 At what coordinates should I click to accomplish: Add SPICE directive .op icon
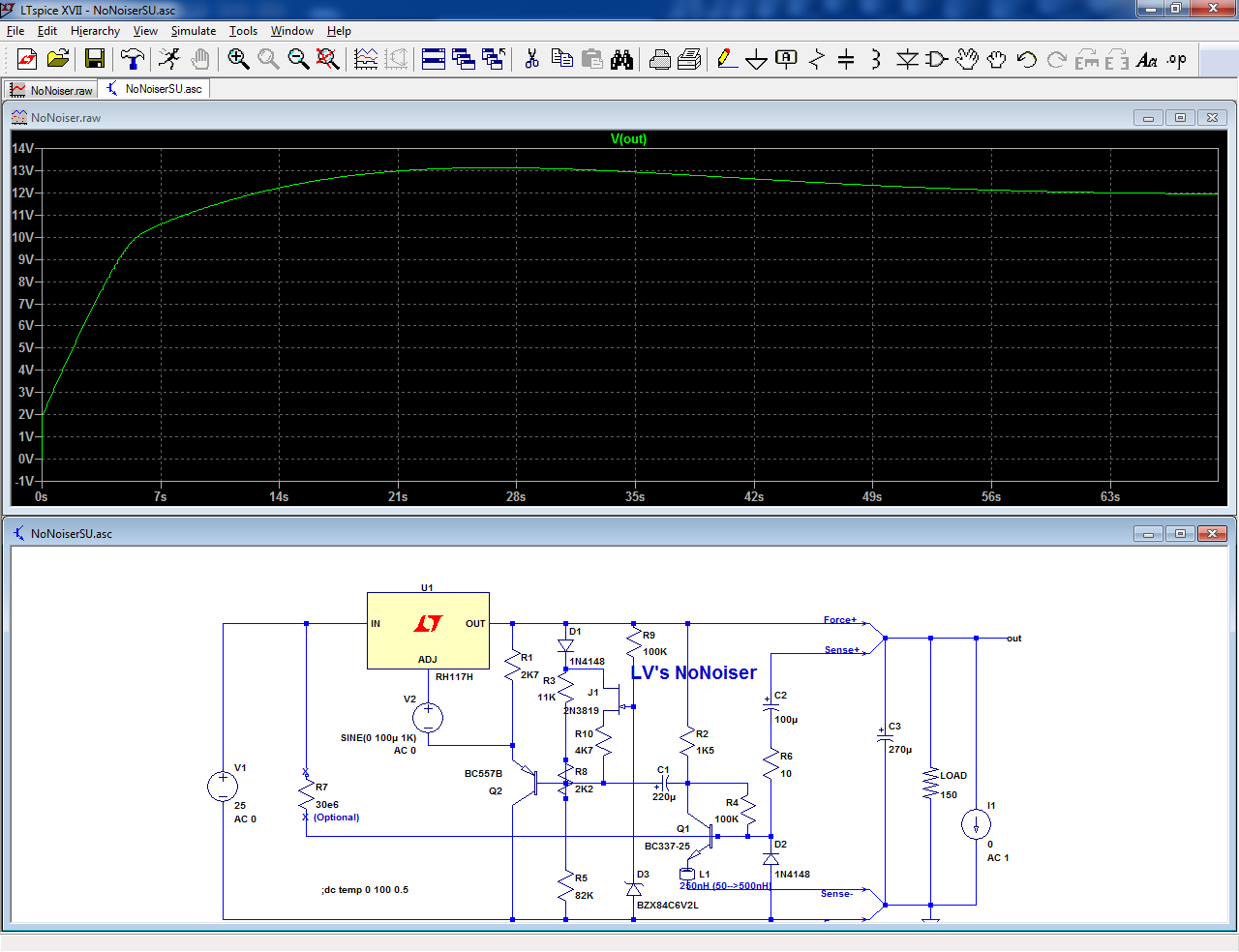click(x=1177, y=60)
